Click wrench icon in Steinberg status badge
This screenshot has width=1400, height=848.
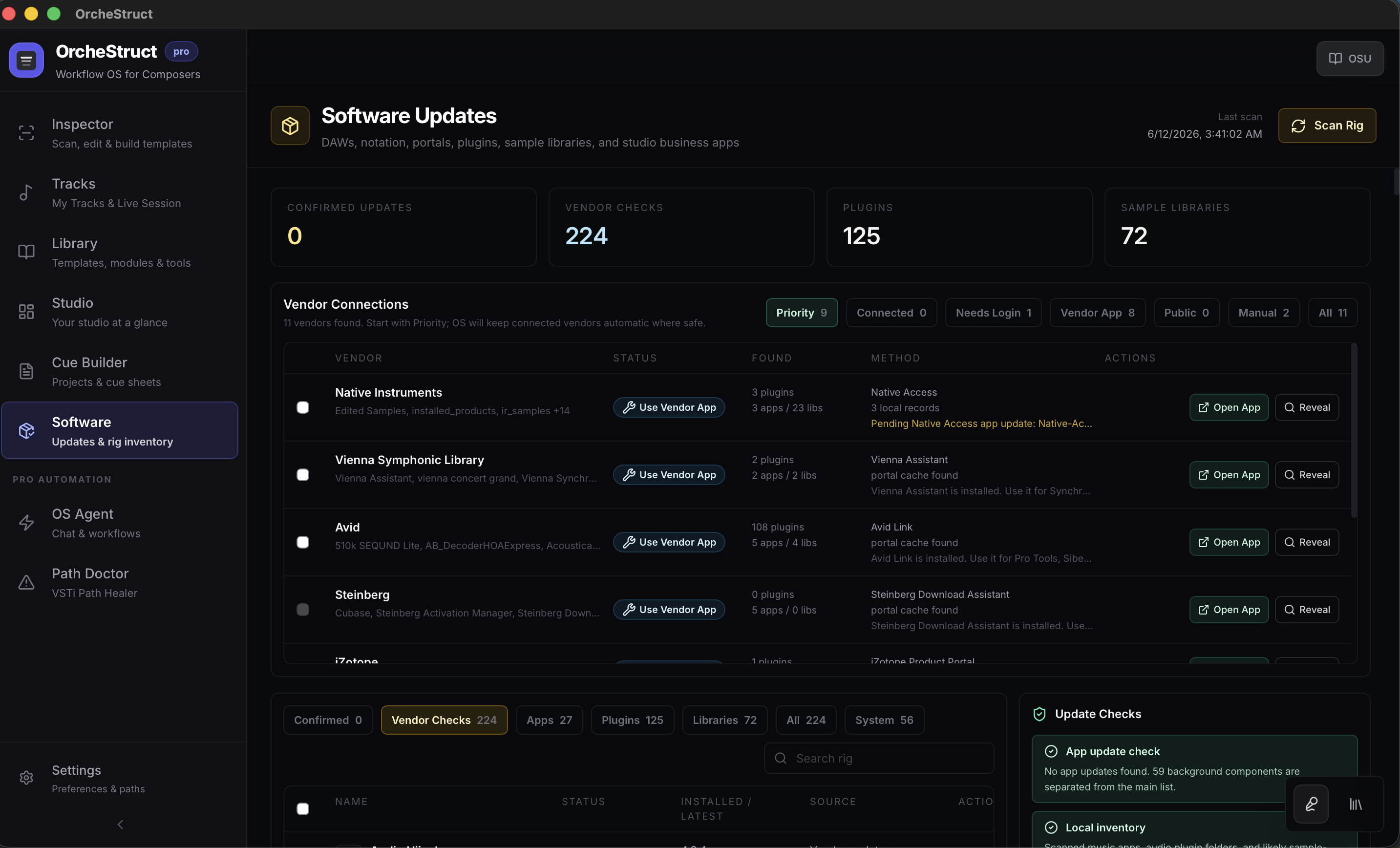pyautogui.click(x=628, y=609)
